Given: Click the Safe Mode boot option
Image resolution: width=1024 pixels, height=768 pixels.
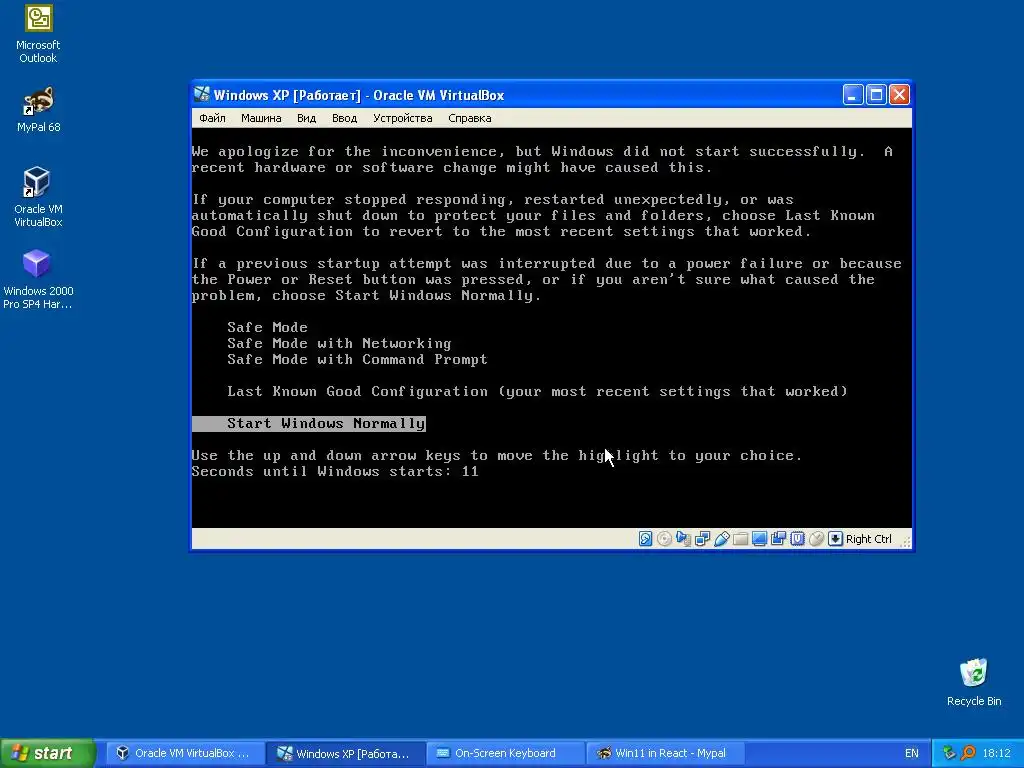Looking at the screenshot, I should [267, 327].
